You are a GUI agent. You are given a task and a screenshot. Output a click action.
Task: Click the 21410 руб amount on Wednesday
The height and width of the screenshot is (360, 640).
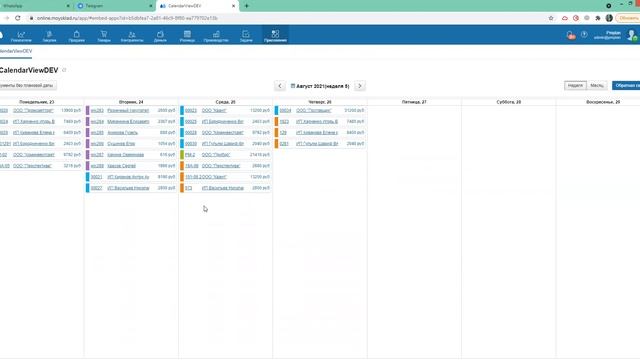pos(260,155)
